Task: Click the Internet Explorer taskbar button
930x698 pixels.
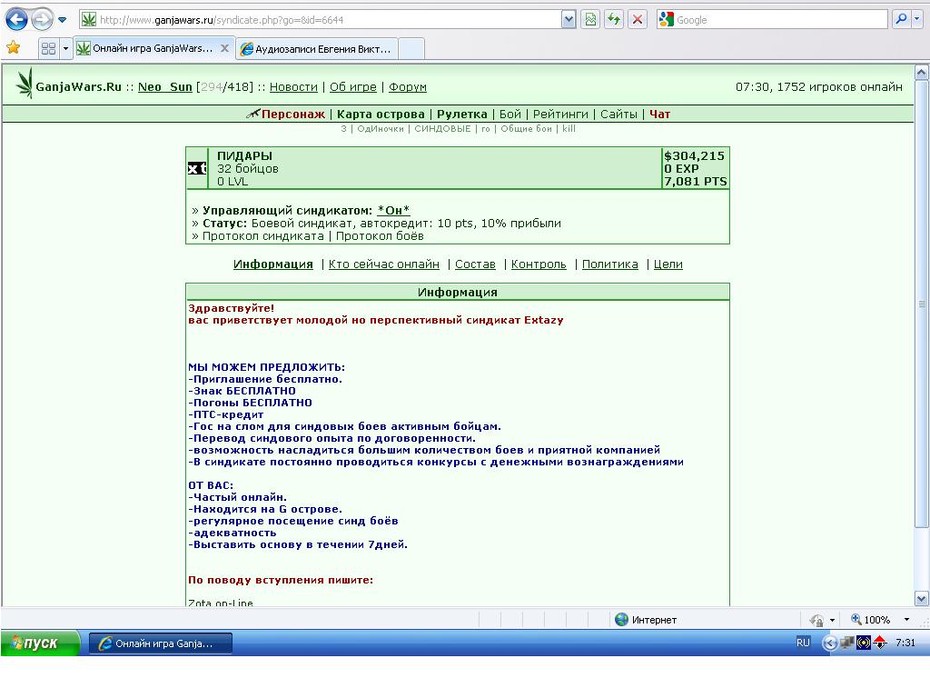Action: pyautogui.click(x=160, y=643)
